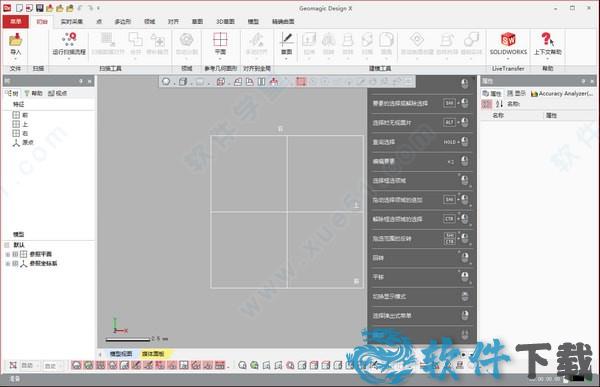Image resolution: width=600 pixels, height=387 pixels.
Task: Switch to the 3D草图 ribbon tab
Action: point(225,21)
